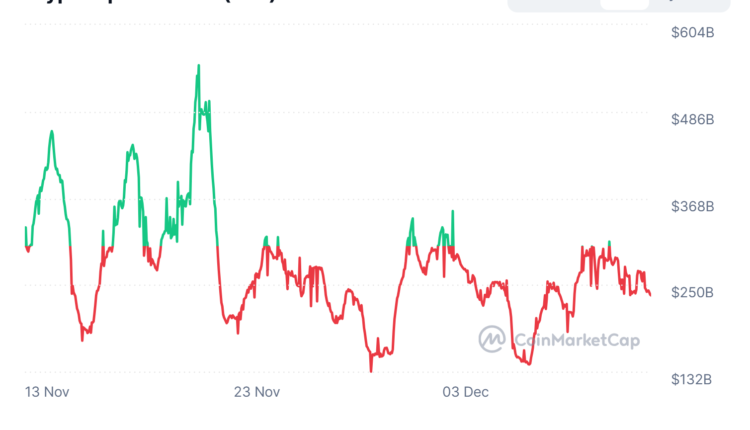Click the $250B y-axis label
This screenshot has width=750, height=430.
point(693,292)
